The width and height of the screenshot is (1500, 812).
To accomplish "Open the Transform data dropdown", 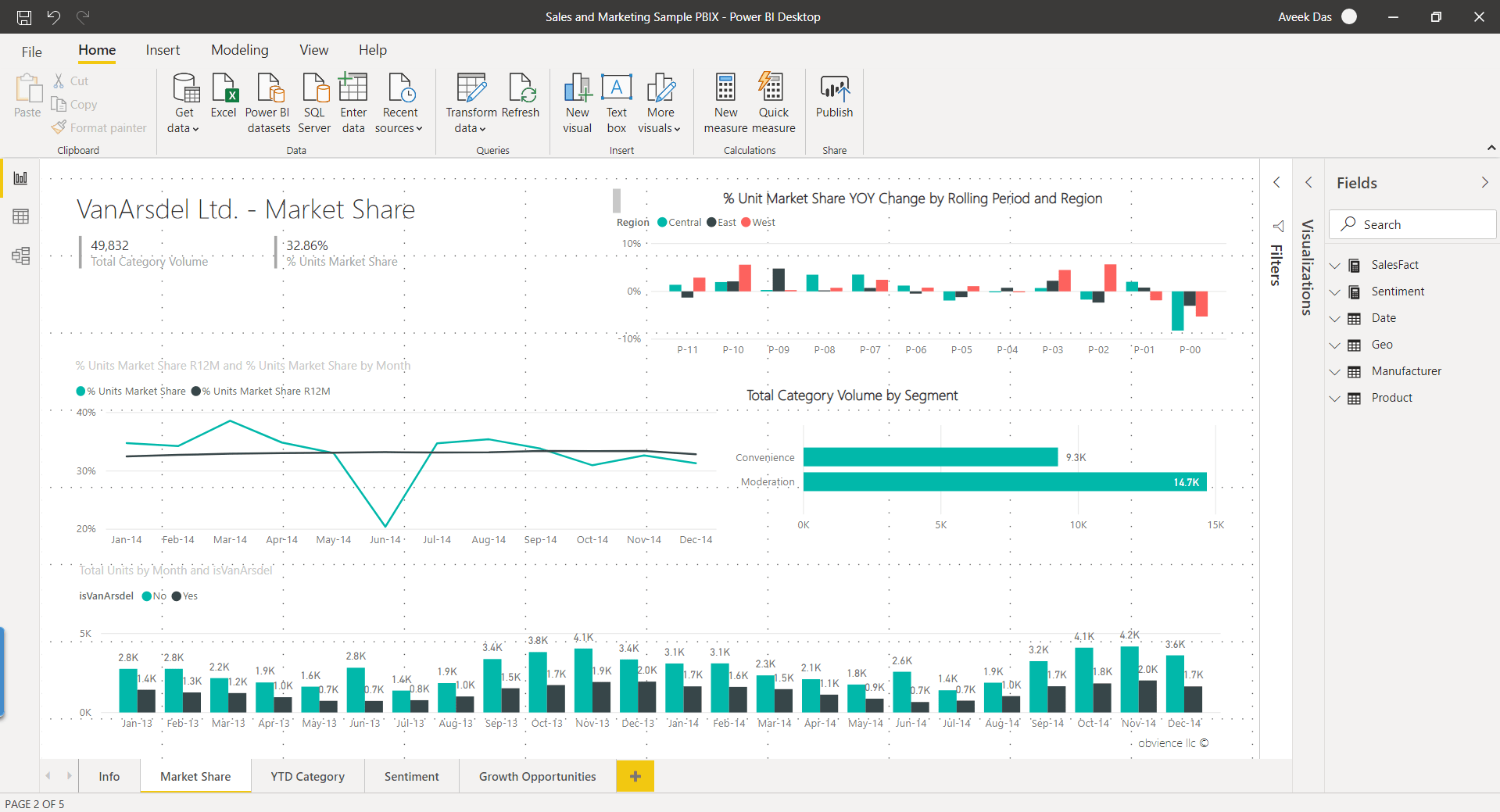I will tap(471, 103).
